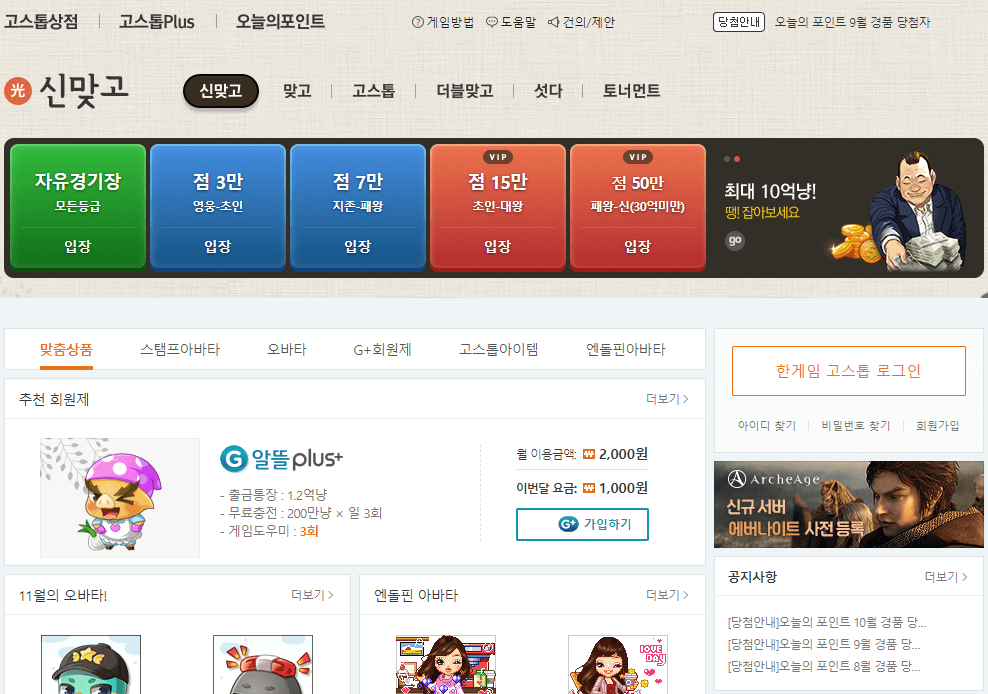
Task: Enter the VIP 점 15만 room
Action: pos(498,207)
